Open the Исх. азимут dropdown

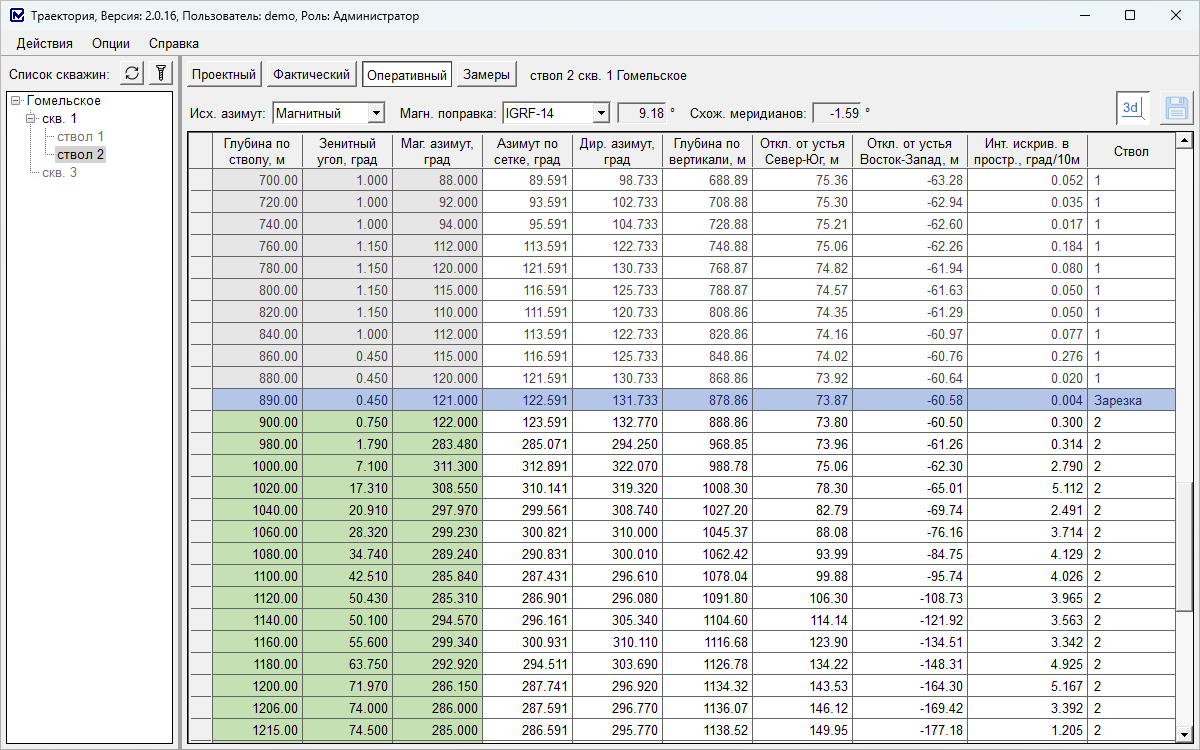(x=376, y=113)
